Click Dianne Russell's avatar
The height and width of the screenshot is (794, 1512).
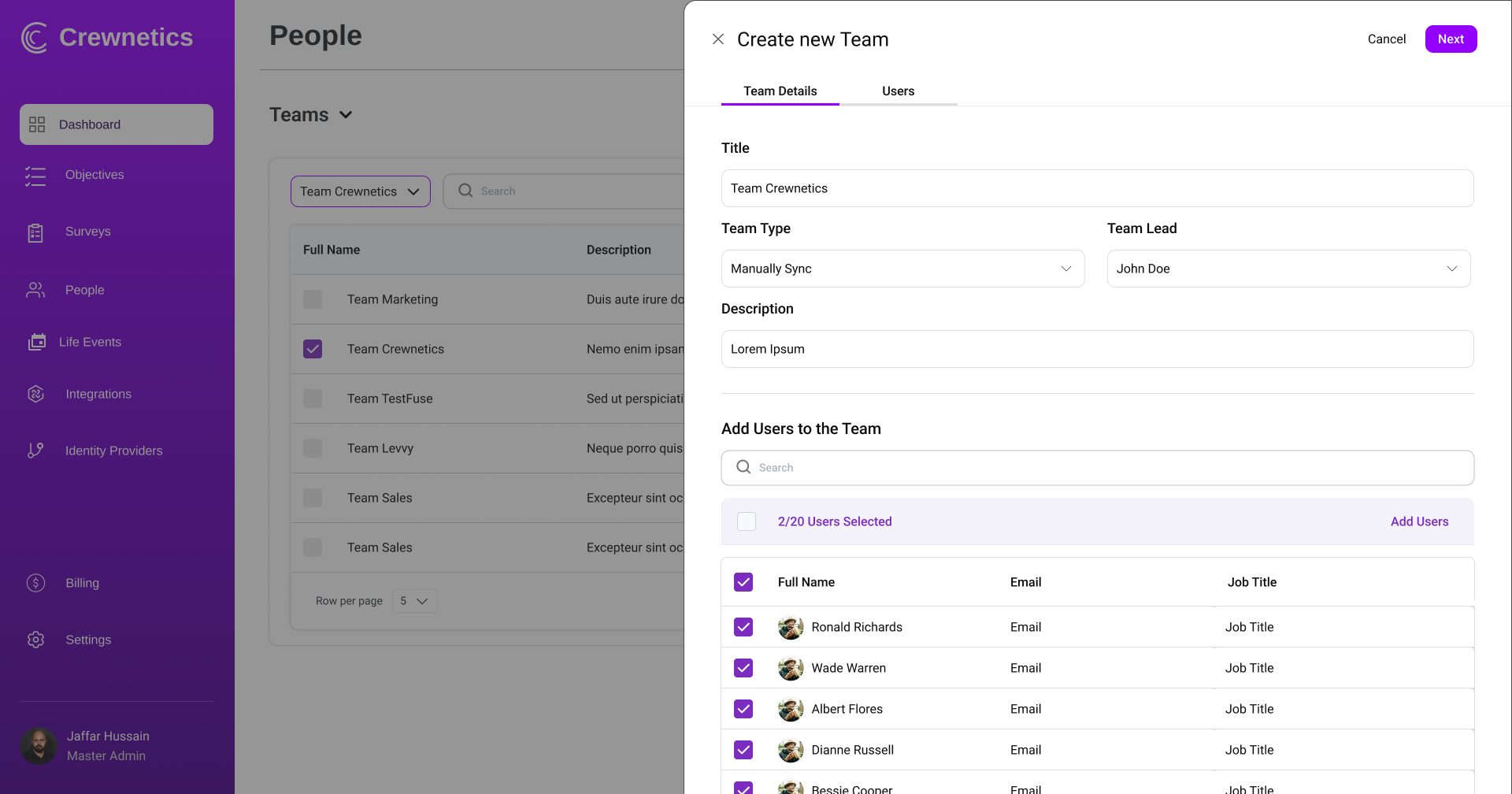(791, 750)
